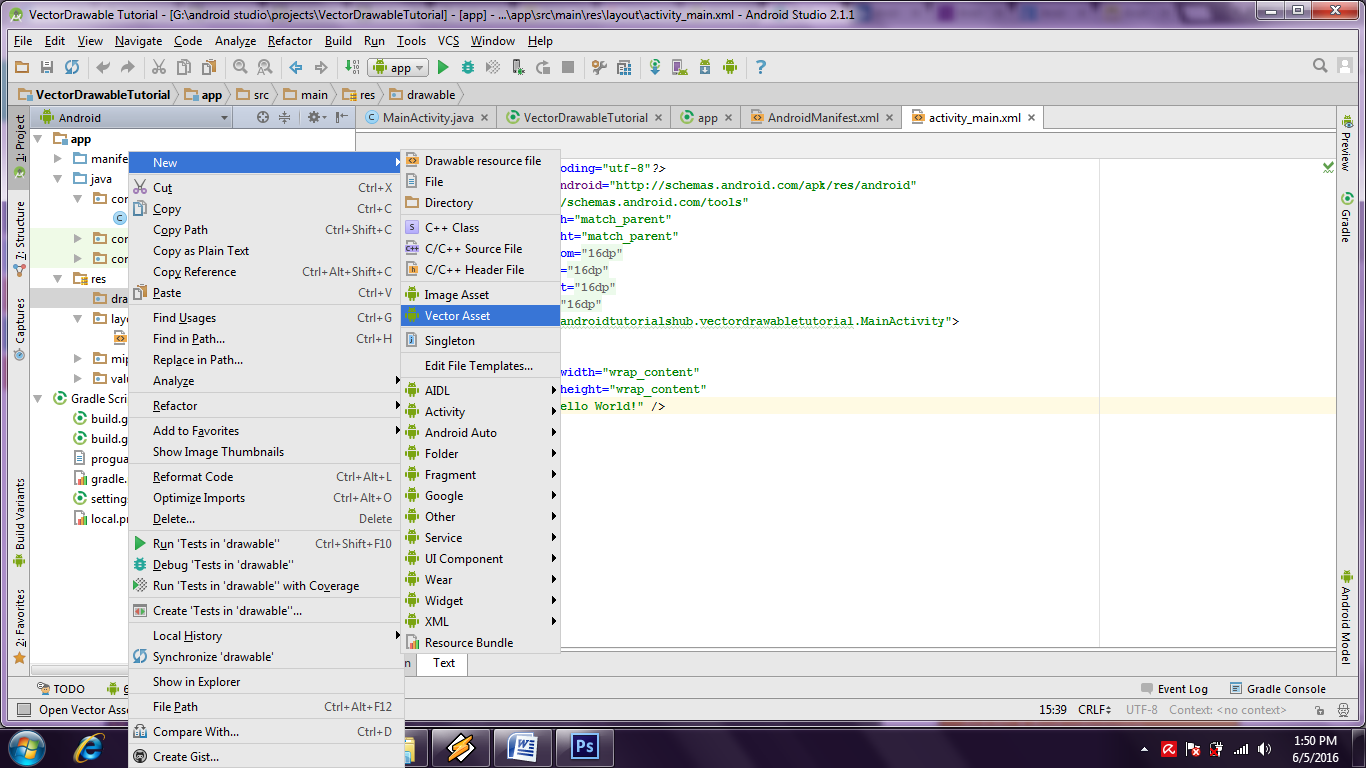This screenshot has width=1366, height=768.
Task: Open the CRLF line separator dropdown
Action: [1094, 710]
